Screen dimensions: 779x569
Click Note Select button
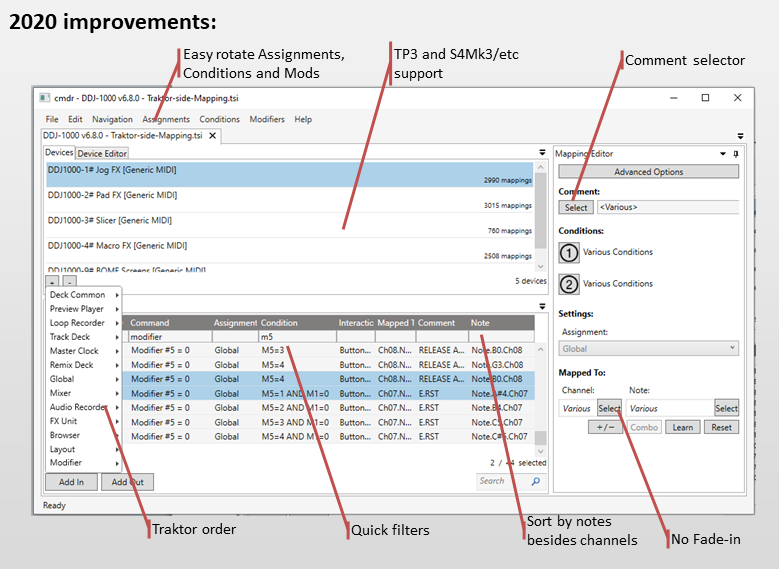726,408
